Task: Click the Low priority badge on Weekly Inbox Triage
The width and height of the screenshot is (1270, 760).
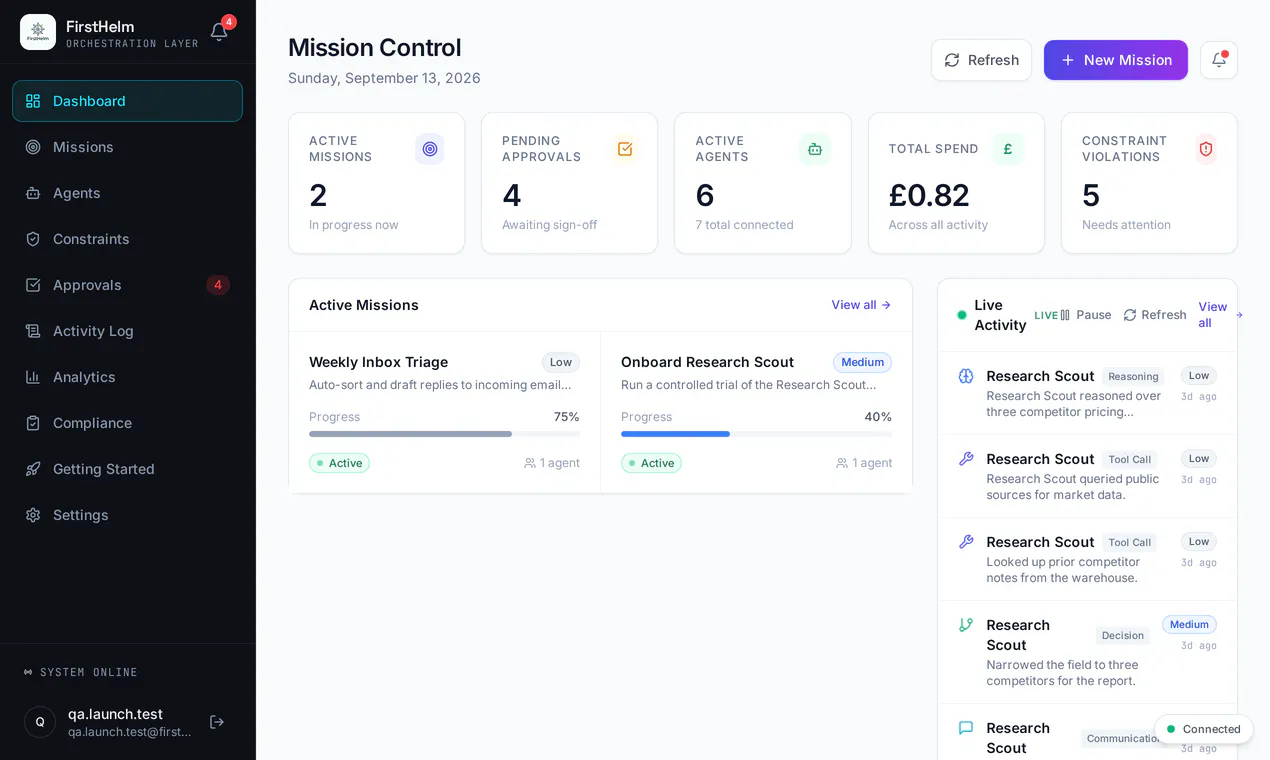Action: tap(561, 362)
